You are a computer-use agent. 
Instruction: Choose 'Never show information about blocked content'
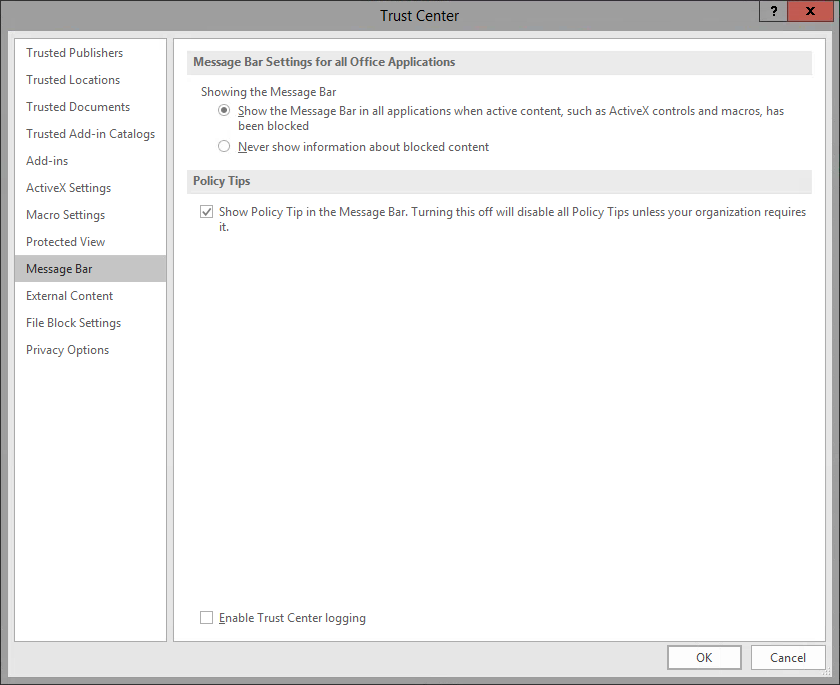(x=224, y=146)
